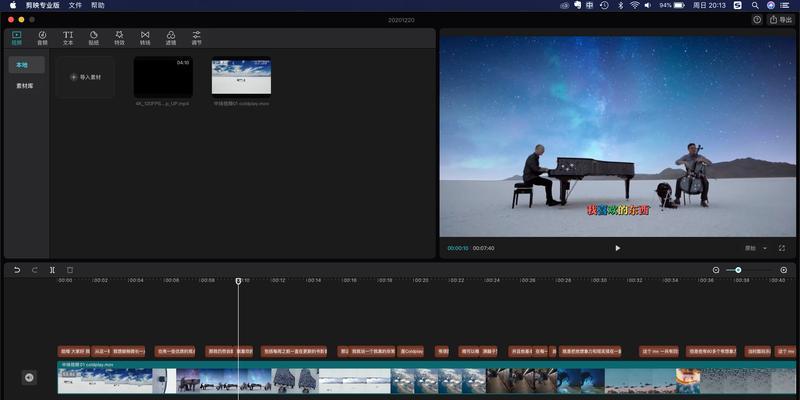Select the long subtitle clip beginning under the 00:28 ruler mark
This screenshot has width=800, height=400.
pyautogui.click(x=590, y=352)
